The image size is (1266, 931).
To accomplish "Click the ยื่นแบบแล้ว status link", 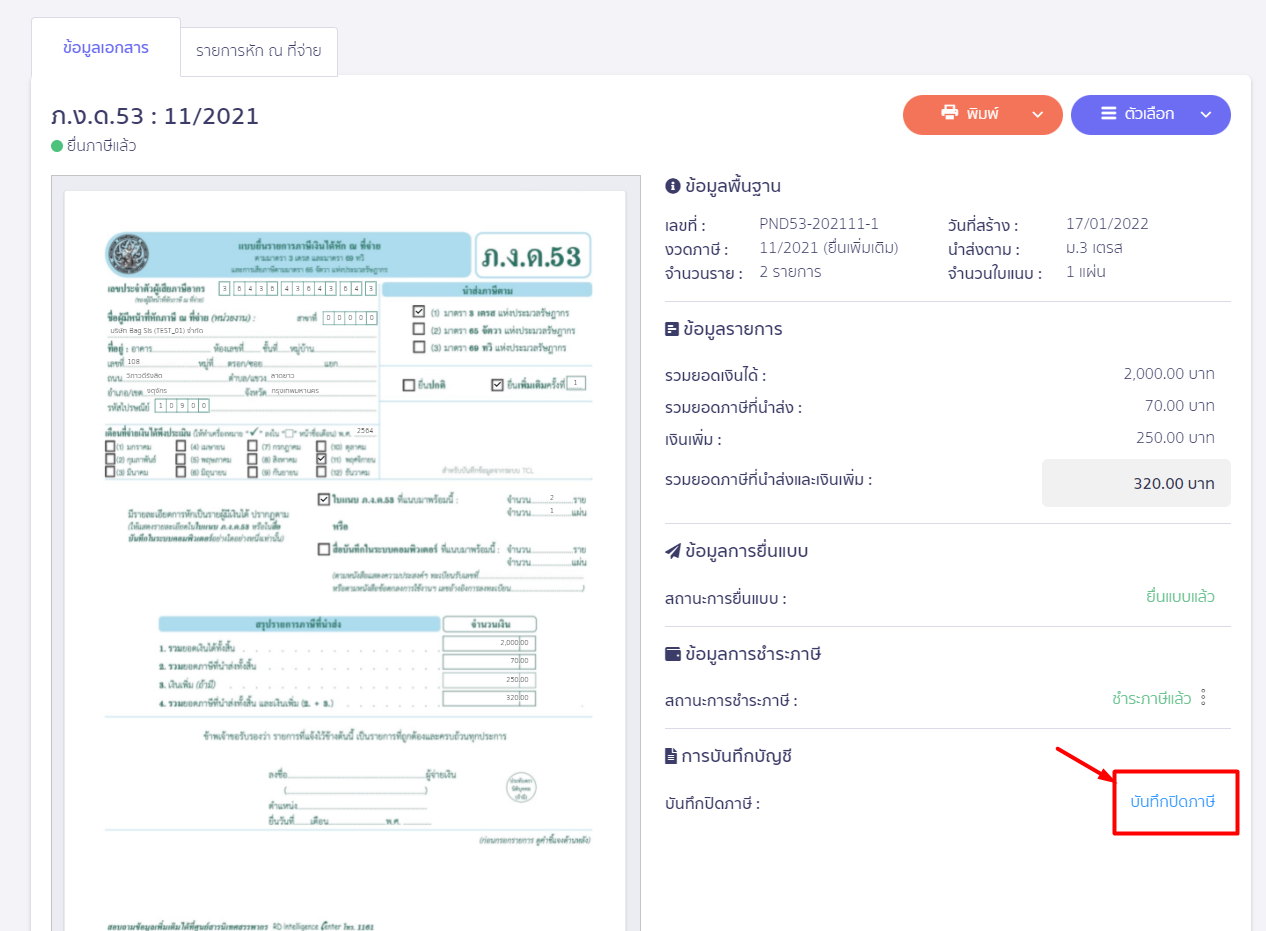I will pos(1180,597).
